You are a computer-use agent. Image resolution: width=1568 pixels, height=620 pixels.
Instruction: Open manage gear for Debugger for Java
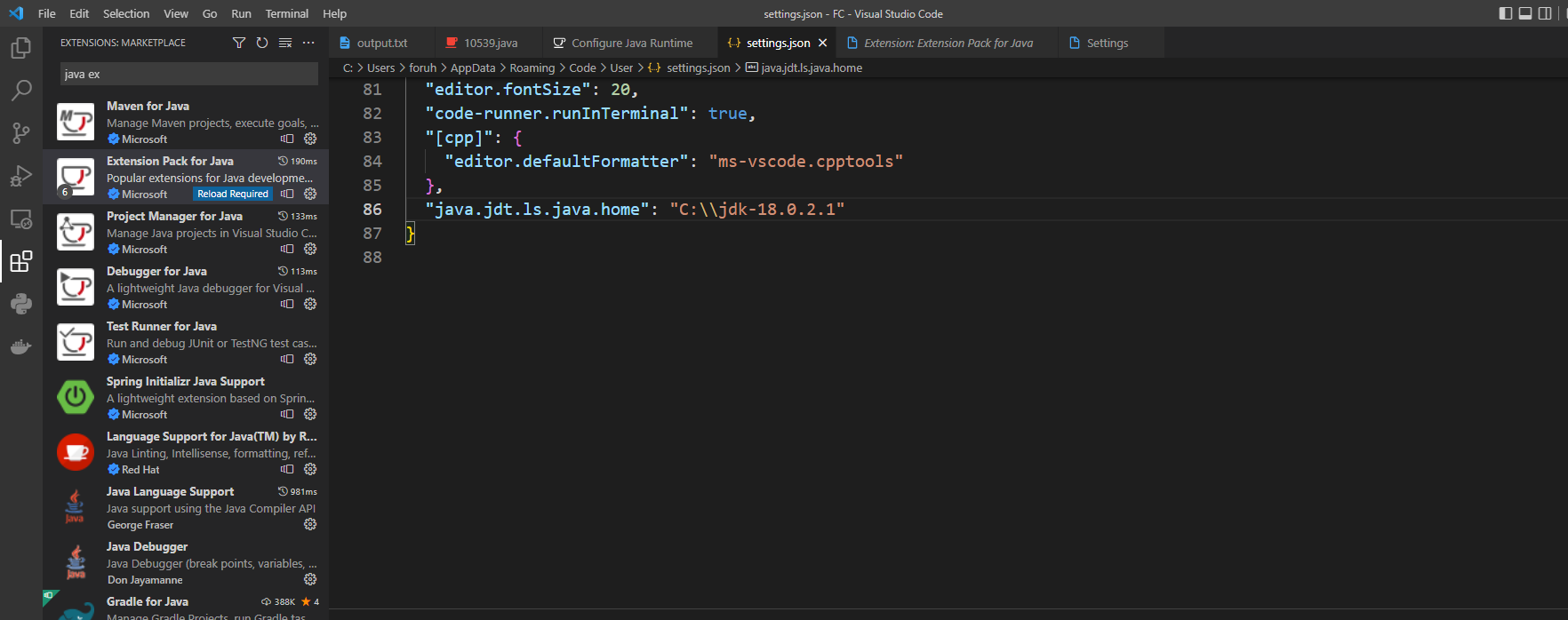pos(310,304)
